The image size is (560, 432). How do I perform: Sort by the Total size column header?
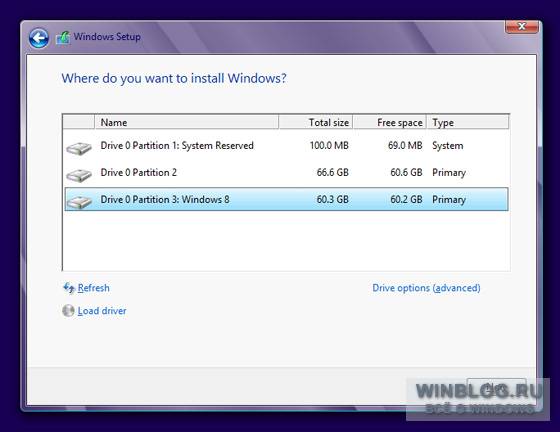[x=316, y=122]
